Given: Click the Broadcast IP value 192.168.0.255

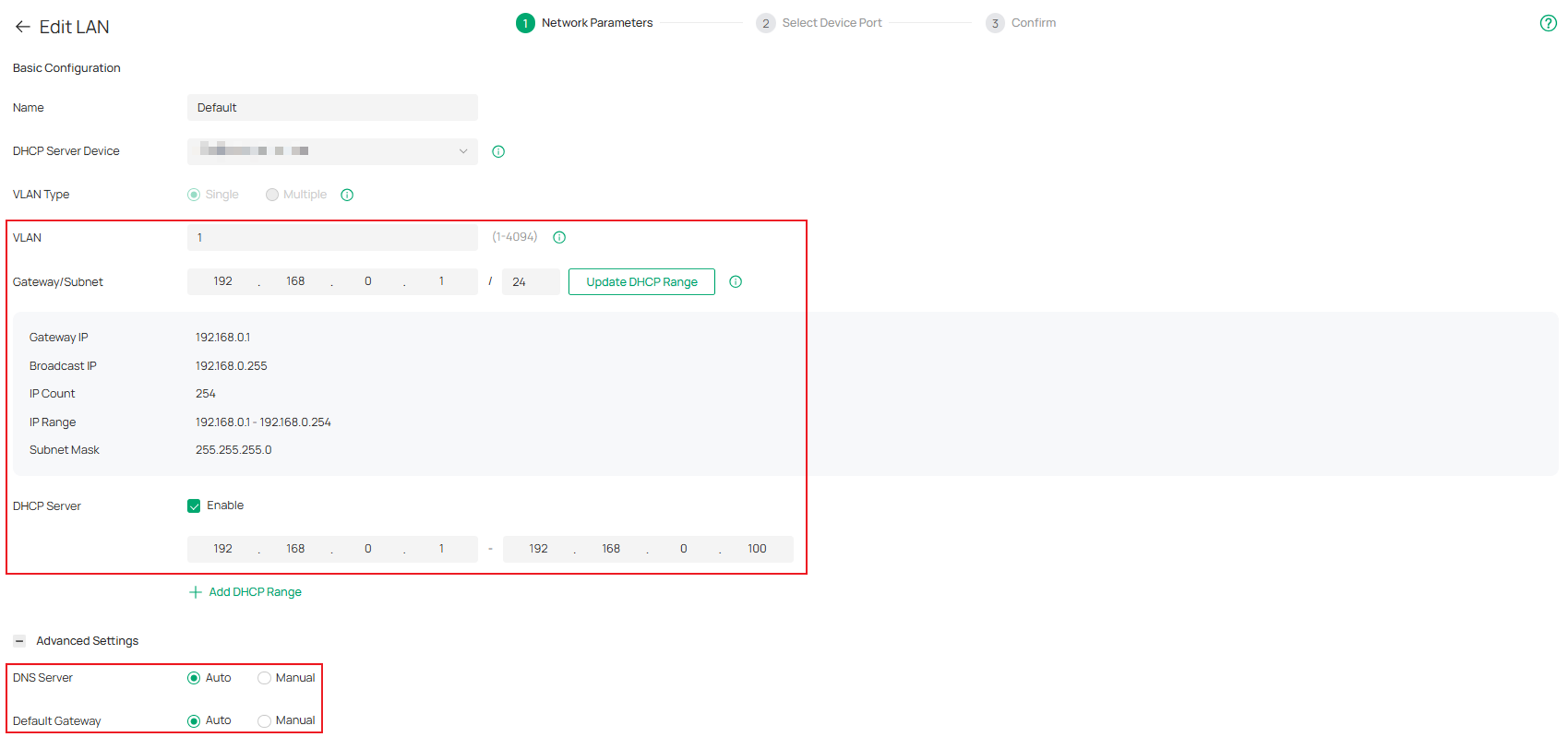Looking at the screenshot, I should (x=230, y=366).
